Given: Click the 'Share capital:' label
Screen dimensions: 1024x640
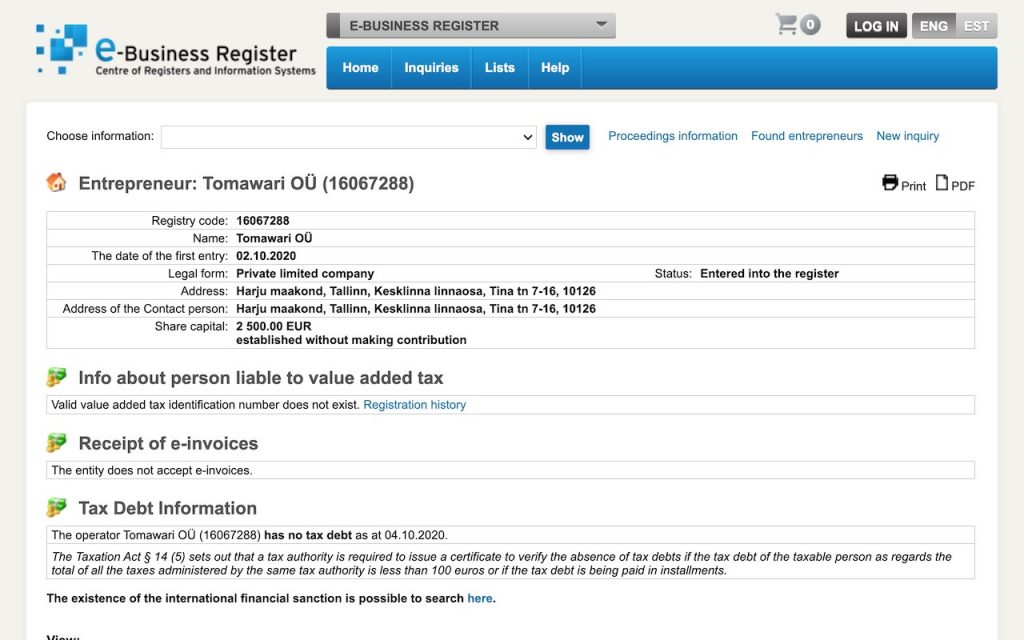Looking at the screenshot, I should (191, 327).
